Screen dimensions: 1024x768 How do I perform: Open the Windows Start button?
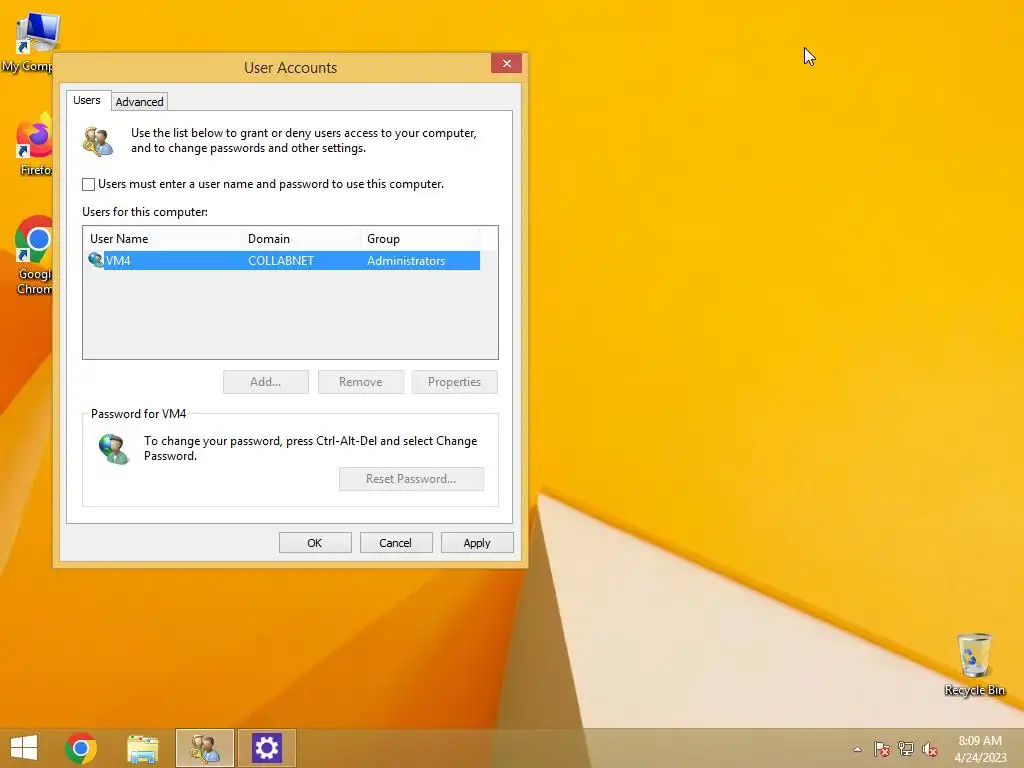[24, 748]
